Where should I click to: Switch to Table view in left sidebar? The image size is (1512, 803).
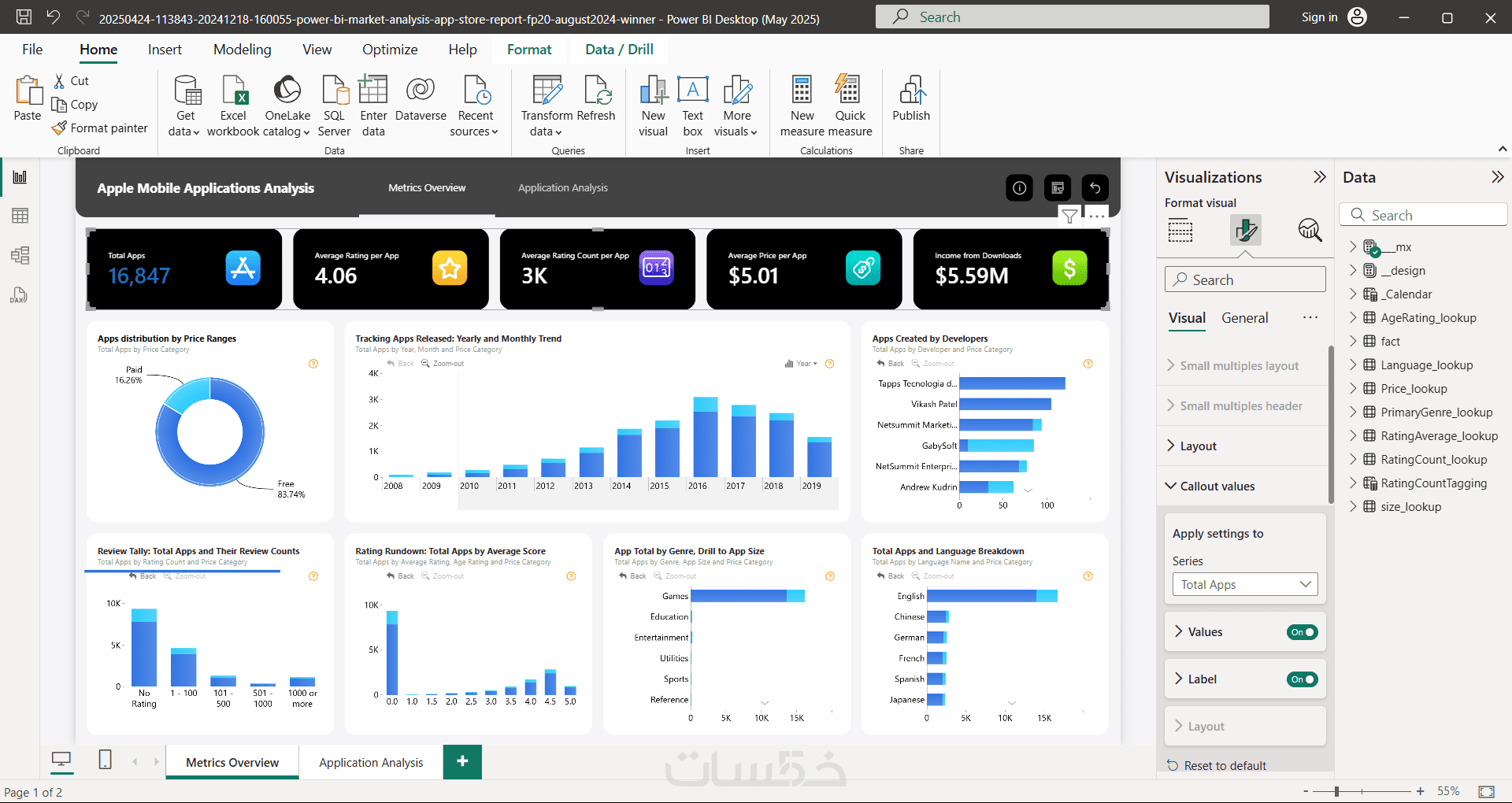[x=20, y=216]
